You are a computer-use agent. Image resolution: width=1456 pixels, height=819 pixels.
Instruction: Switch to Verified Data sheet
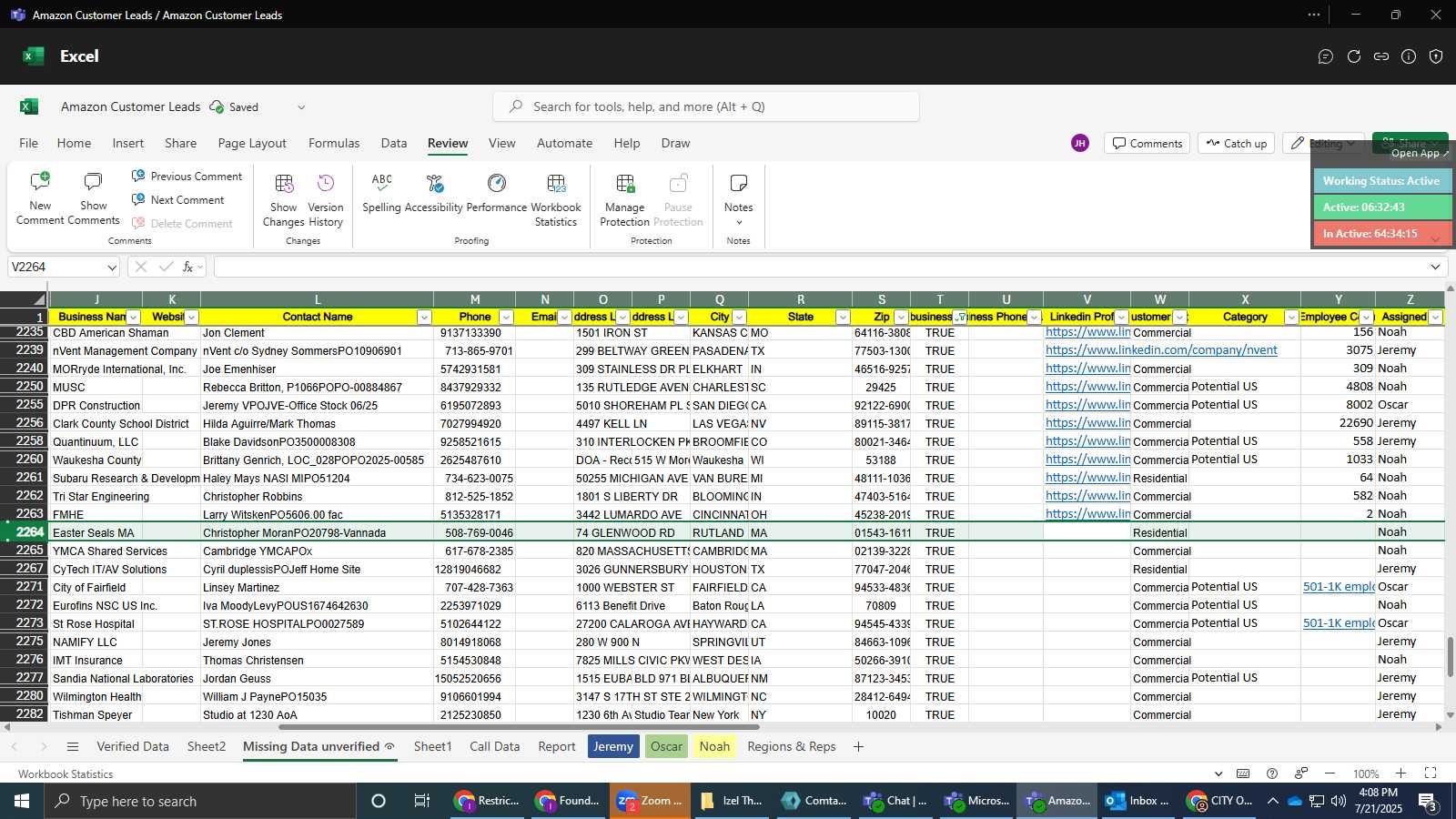coord(133,746)
